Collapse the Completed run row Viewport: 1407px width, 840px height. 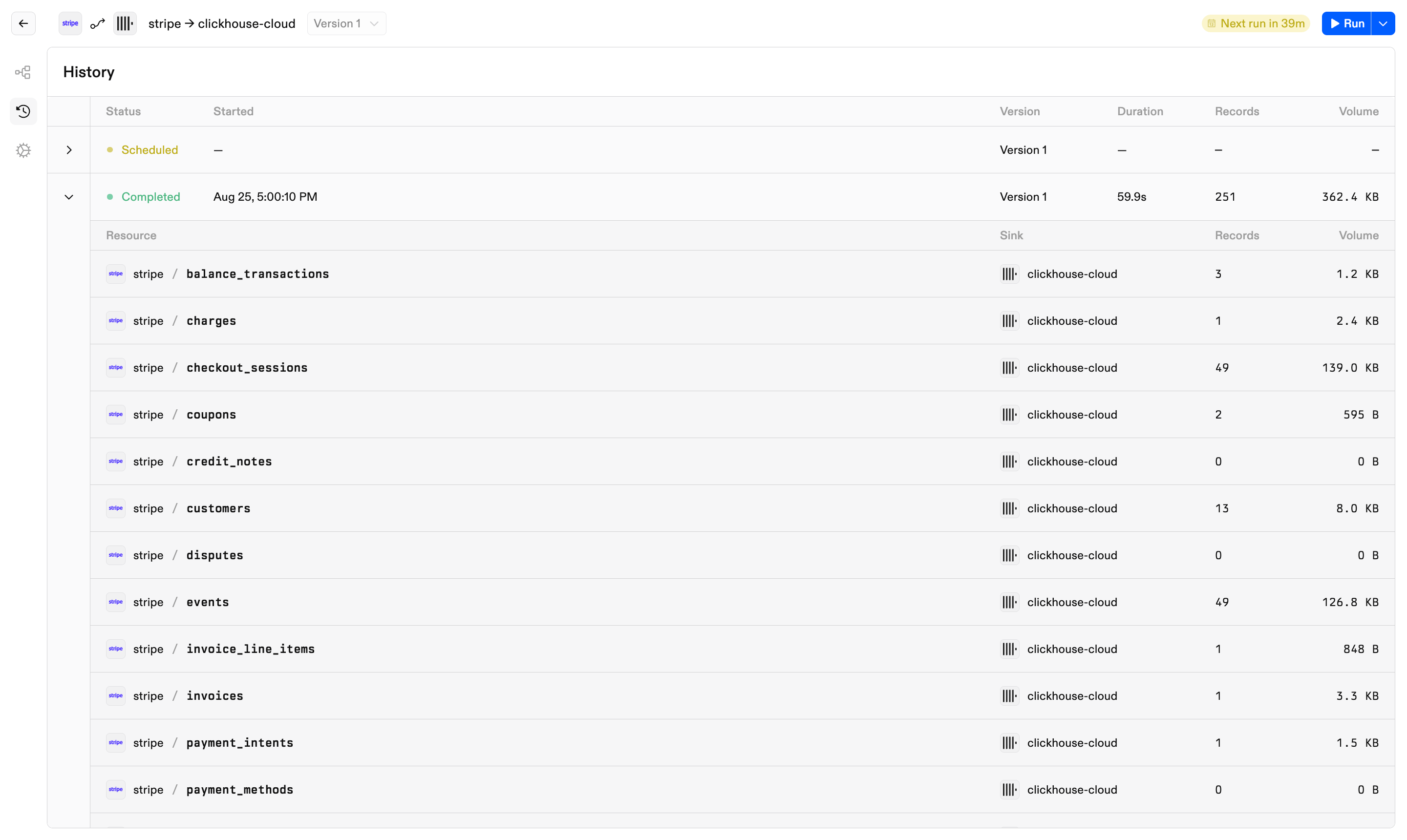click(69, 197)
